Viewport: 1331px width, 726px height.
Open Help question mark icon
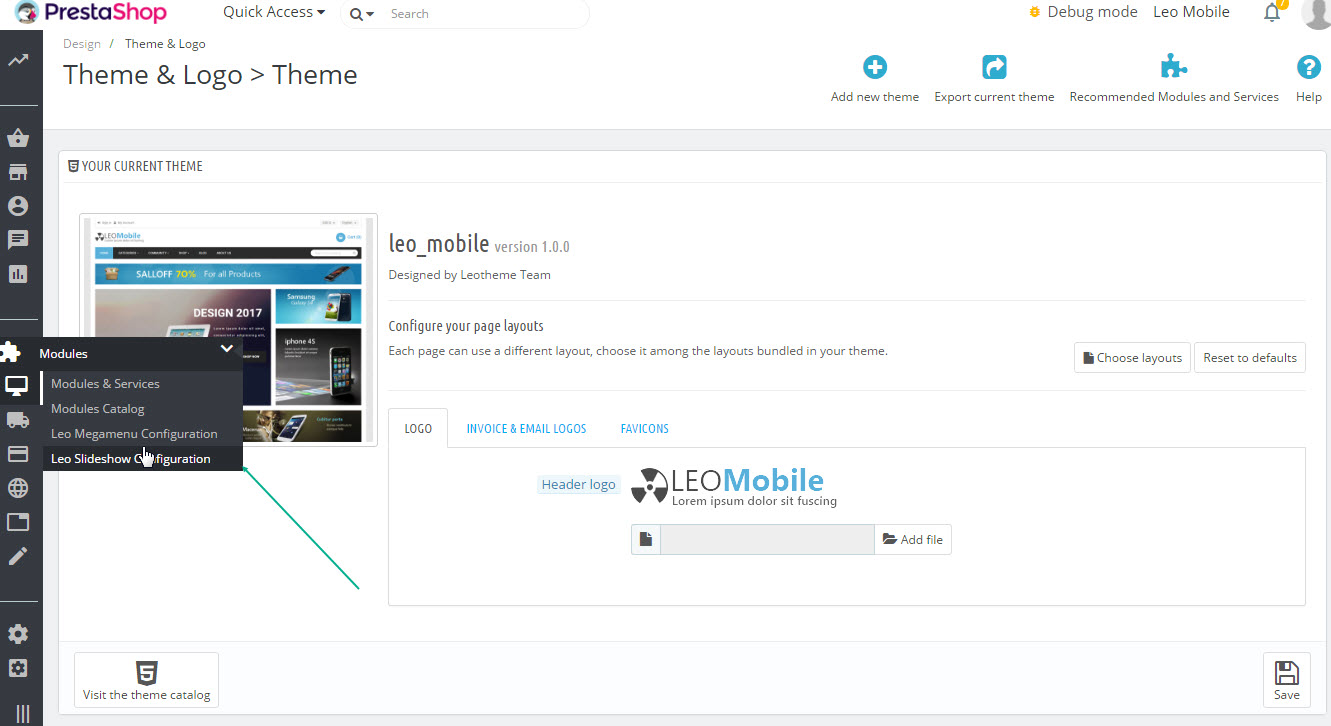coord(1308,67)
